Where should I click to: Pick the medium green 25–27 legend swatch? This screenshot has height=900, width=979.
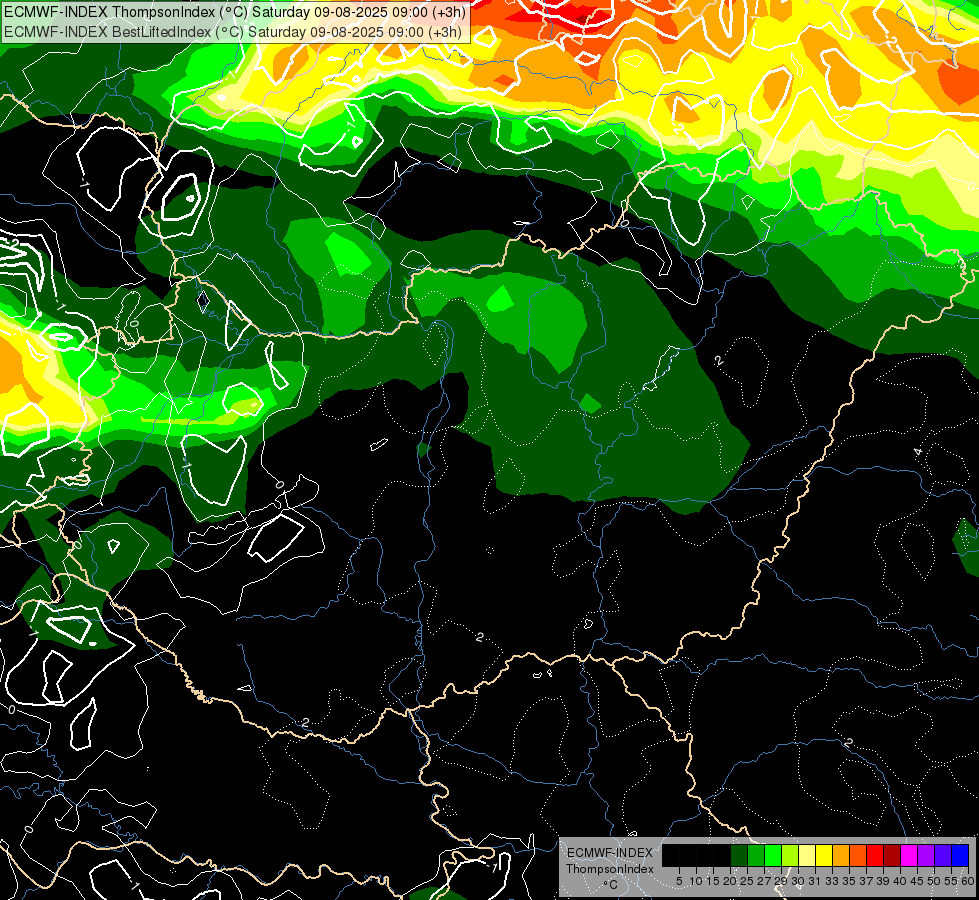pos(755,856)
